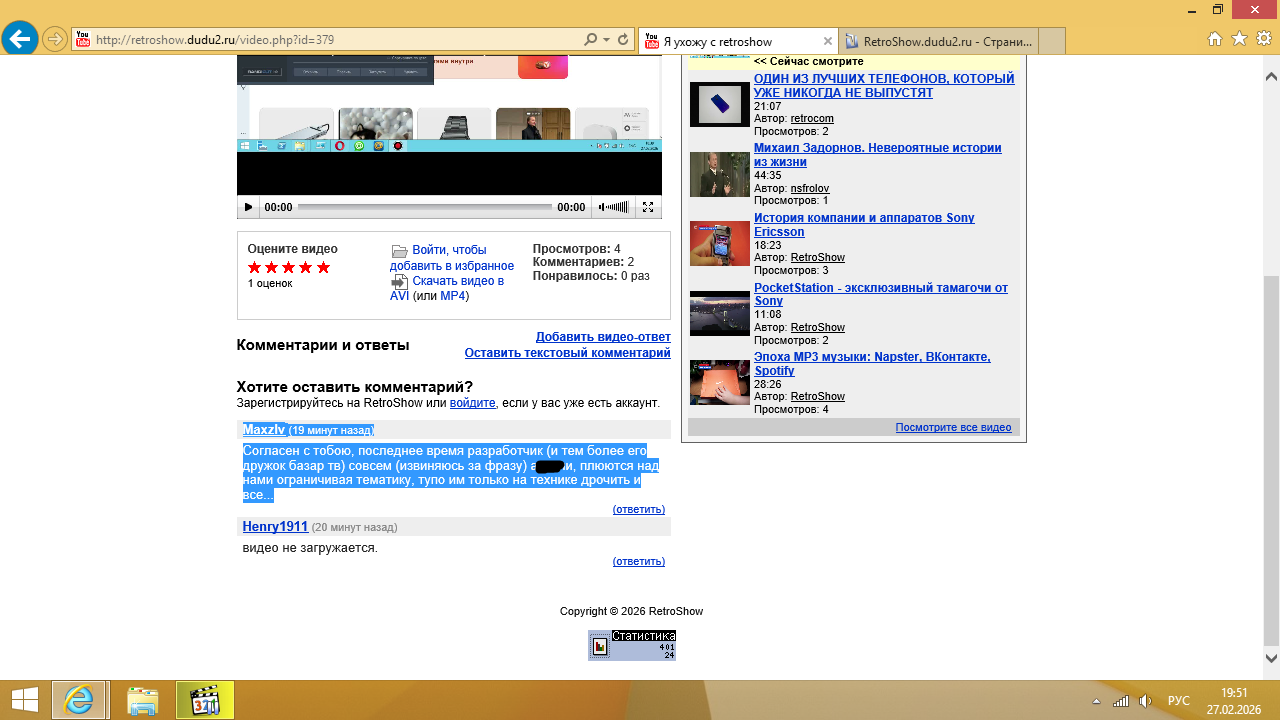Close the 'Я ухожу с retroshow' tab

(x=827, y=41)
